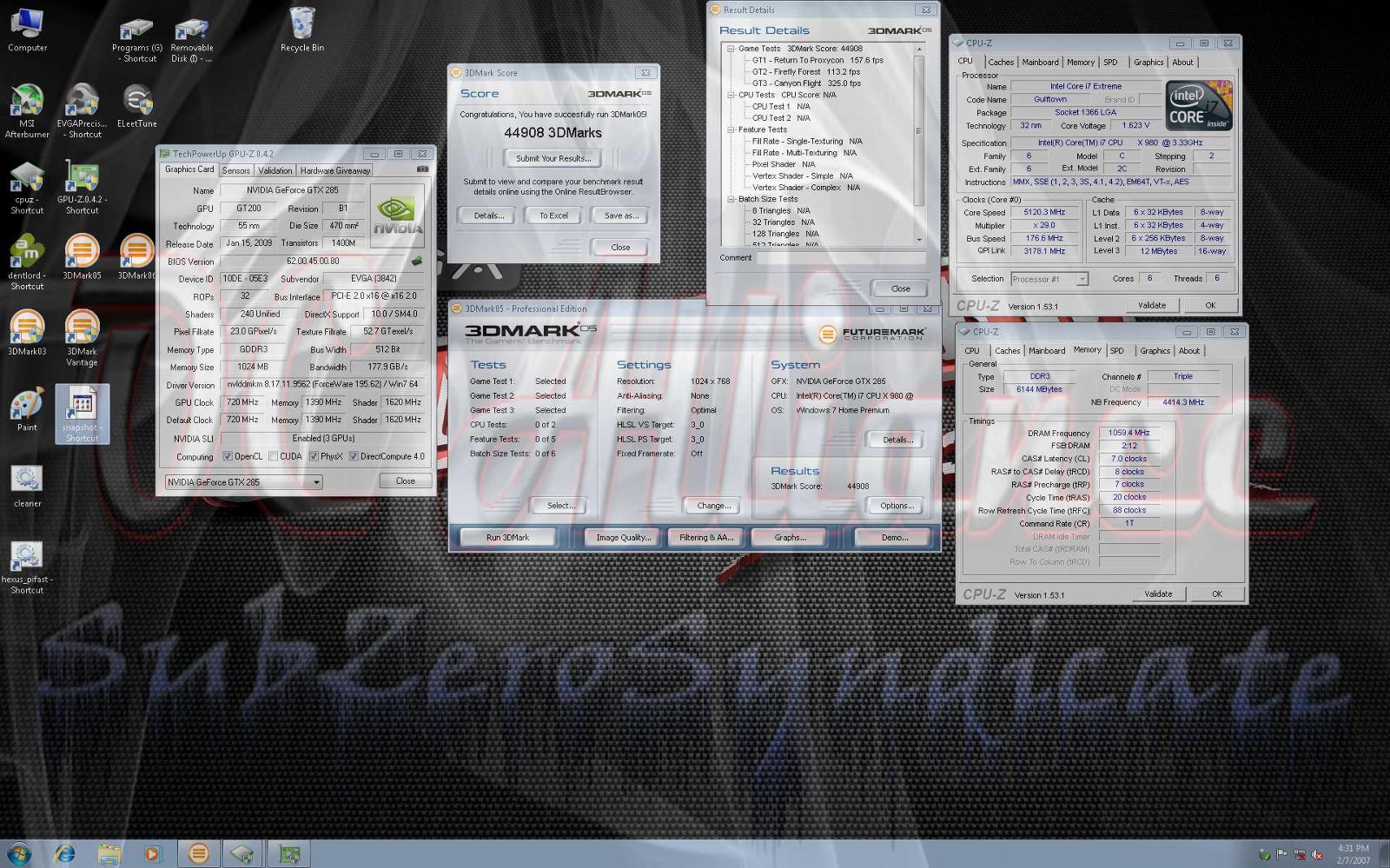Switch to 3DMark05 taskbar button

[198, 854]
